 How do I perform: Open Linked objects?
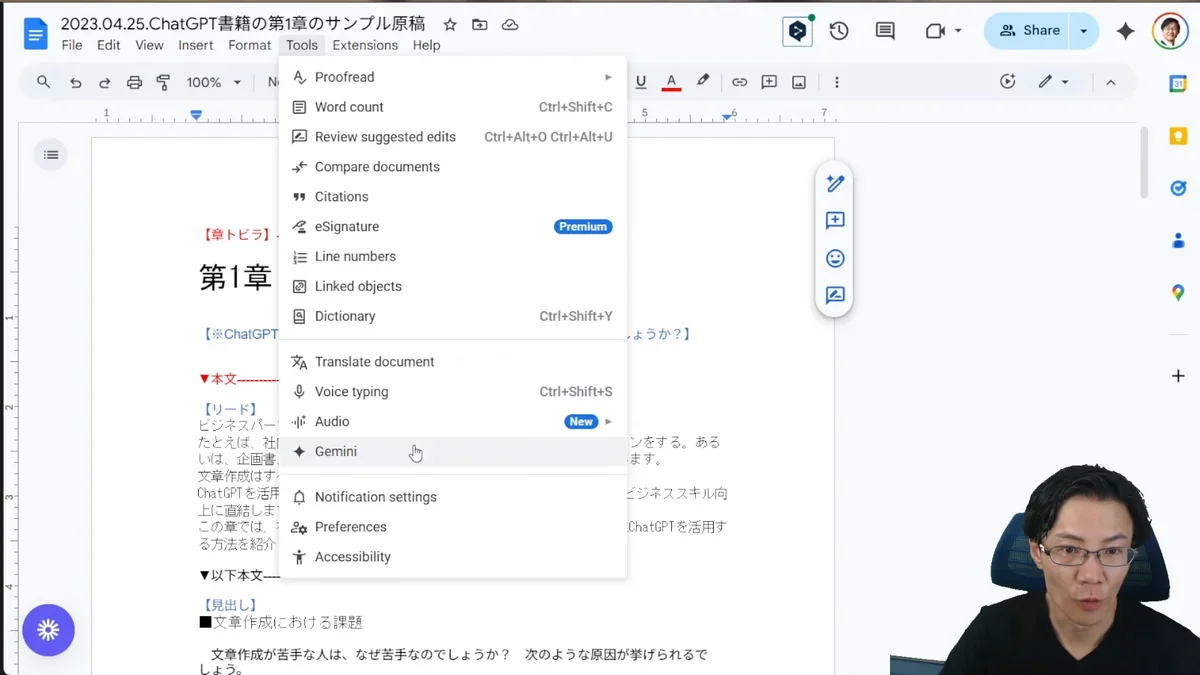pyautogui.click(x=453, y=286)
